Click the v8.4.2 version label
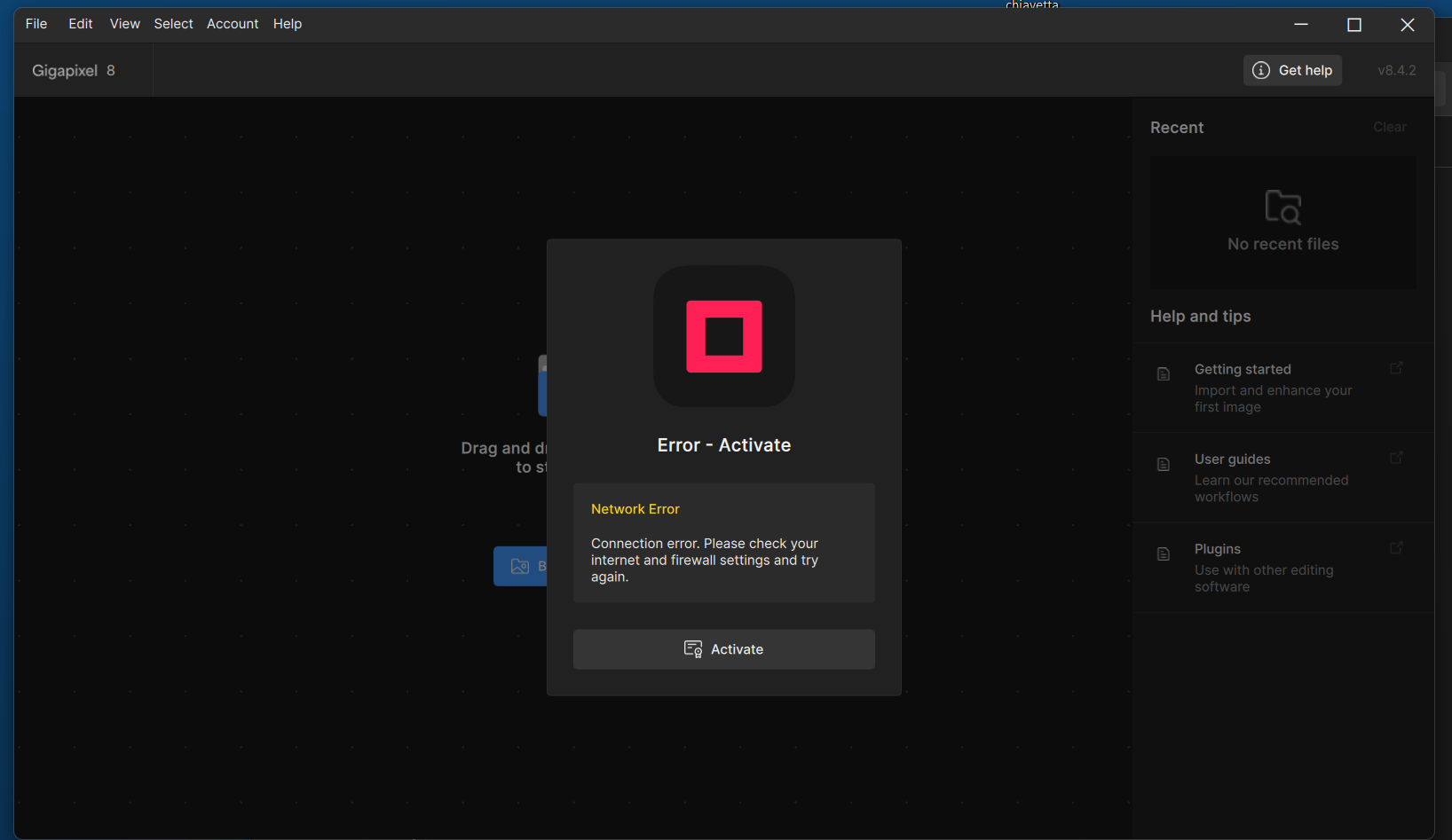The image size is (1452, 840). 1396,70
